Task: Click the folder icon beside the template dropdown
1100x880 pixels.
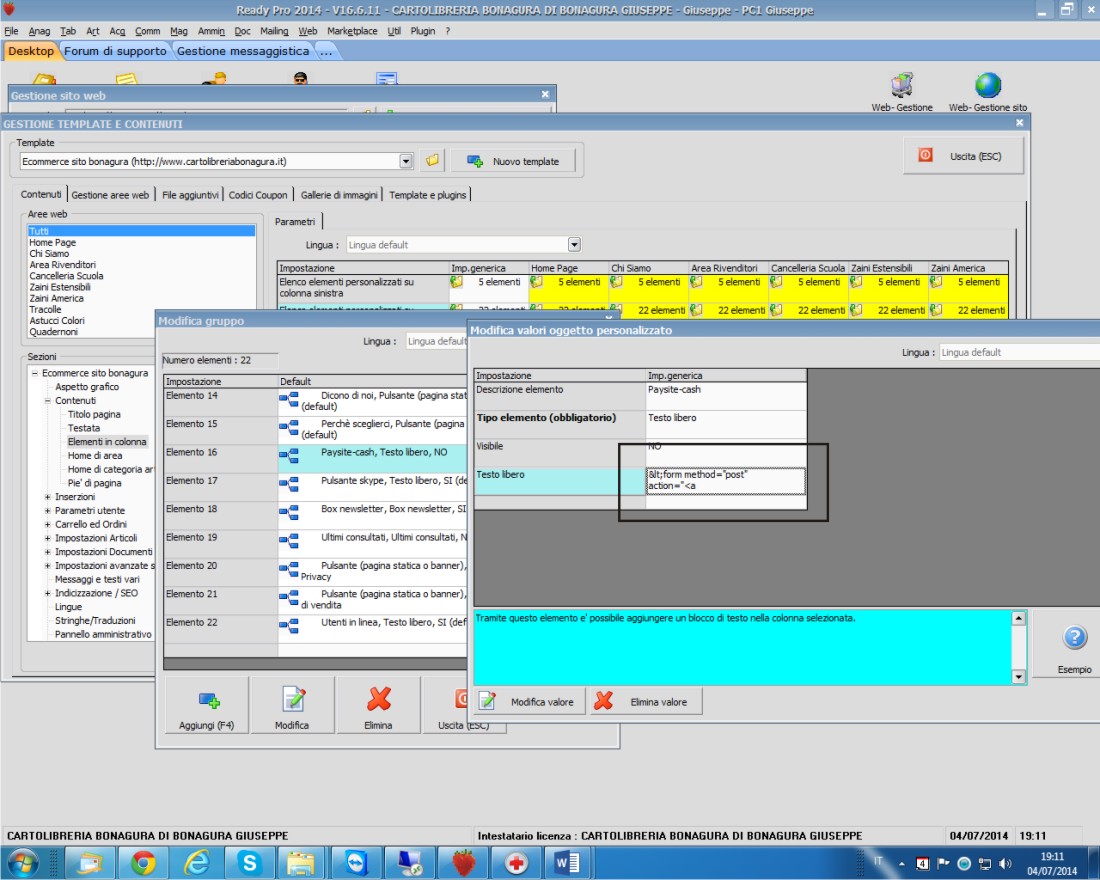Action: [432, 161]
